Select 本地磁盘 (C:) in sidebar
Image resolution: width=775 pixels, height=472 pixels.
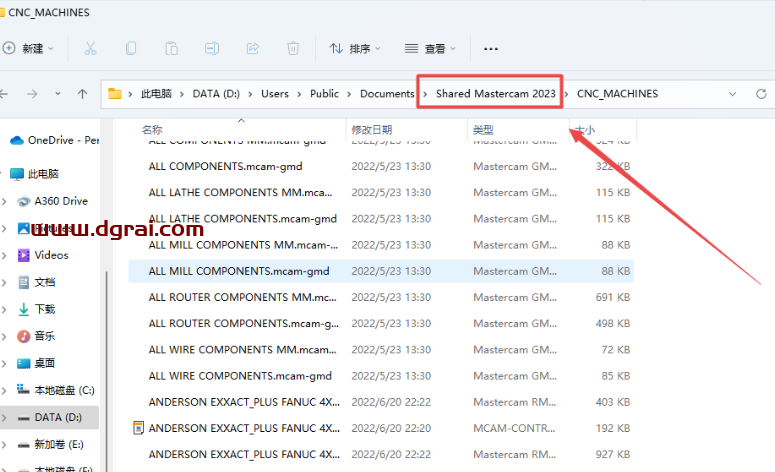(x=55, y=390)
